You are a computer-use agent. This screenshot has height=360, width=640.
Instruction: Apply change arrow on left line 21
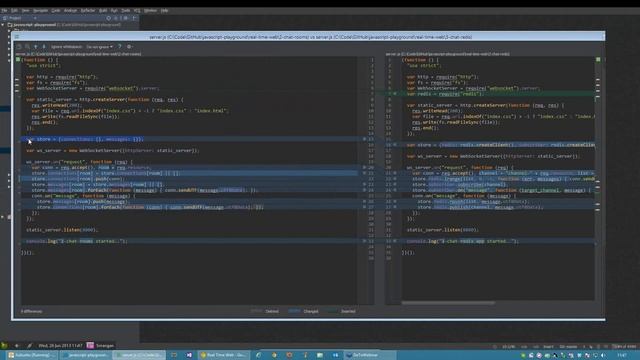tap(364, 173)
